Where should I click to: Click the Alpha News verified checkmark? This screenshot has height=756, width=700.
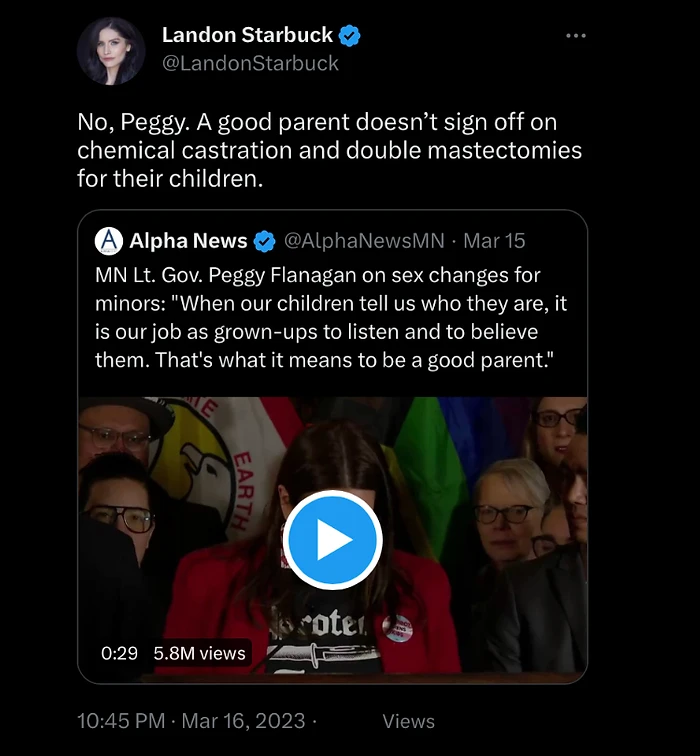[264, 241]
